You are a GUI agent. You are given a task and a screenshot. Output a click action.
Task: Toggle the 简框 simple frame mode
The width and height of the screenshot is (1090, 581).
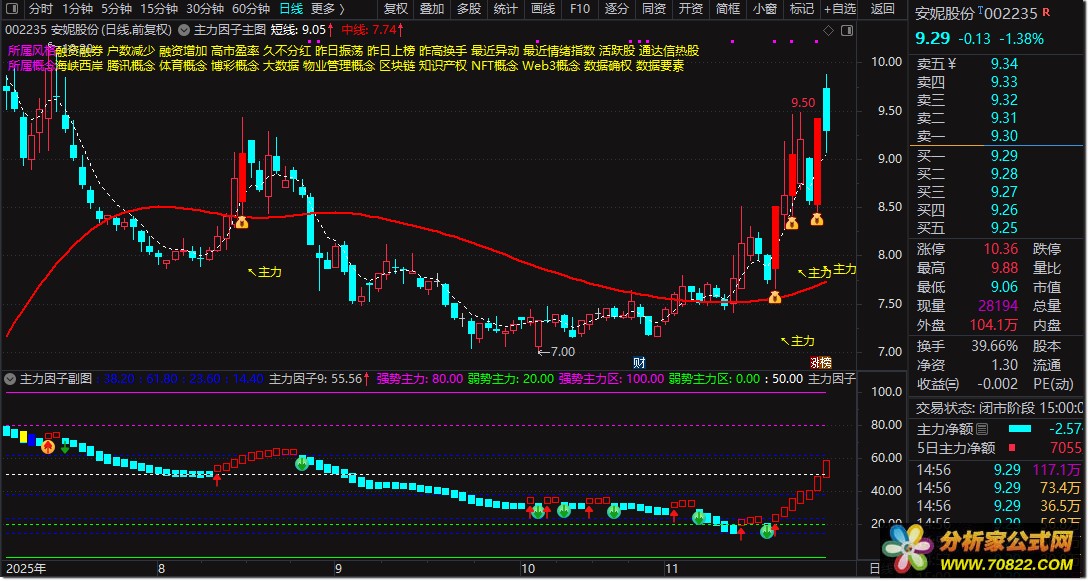[728, 9]
